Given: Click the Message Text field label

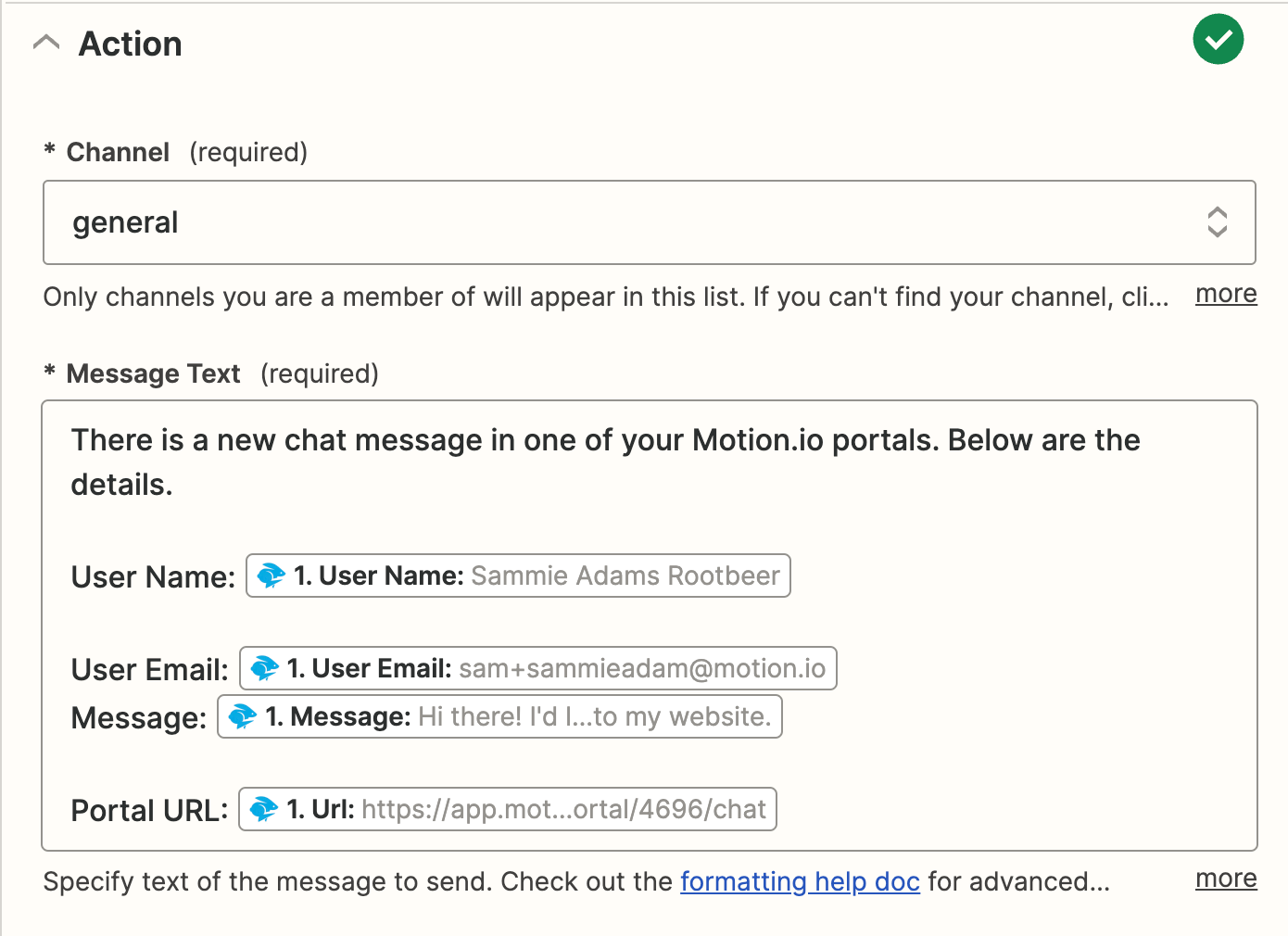Looking at the screenshot, I should [x=154, y=373].
